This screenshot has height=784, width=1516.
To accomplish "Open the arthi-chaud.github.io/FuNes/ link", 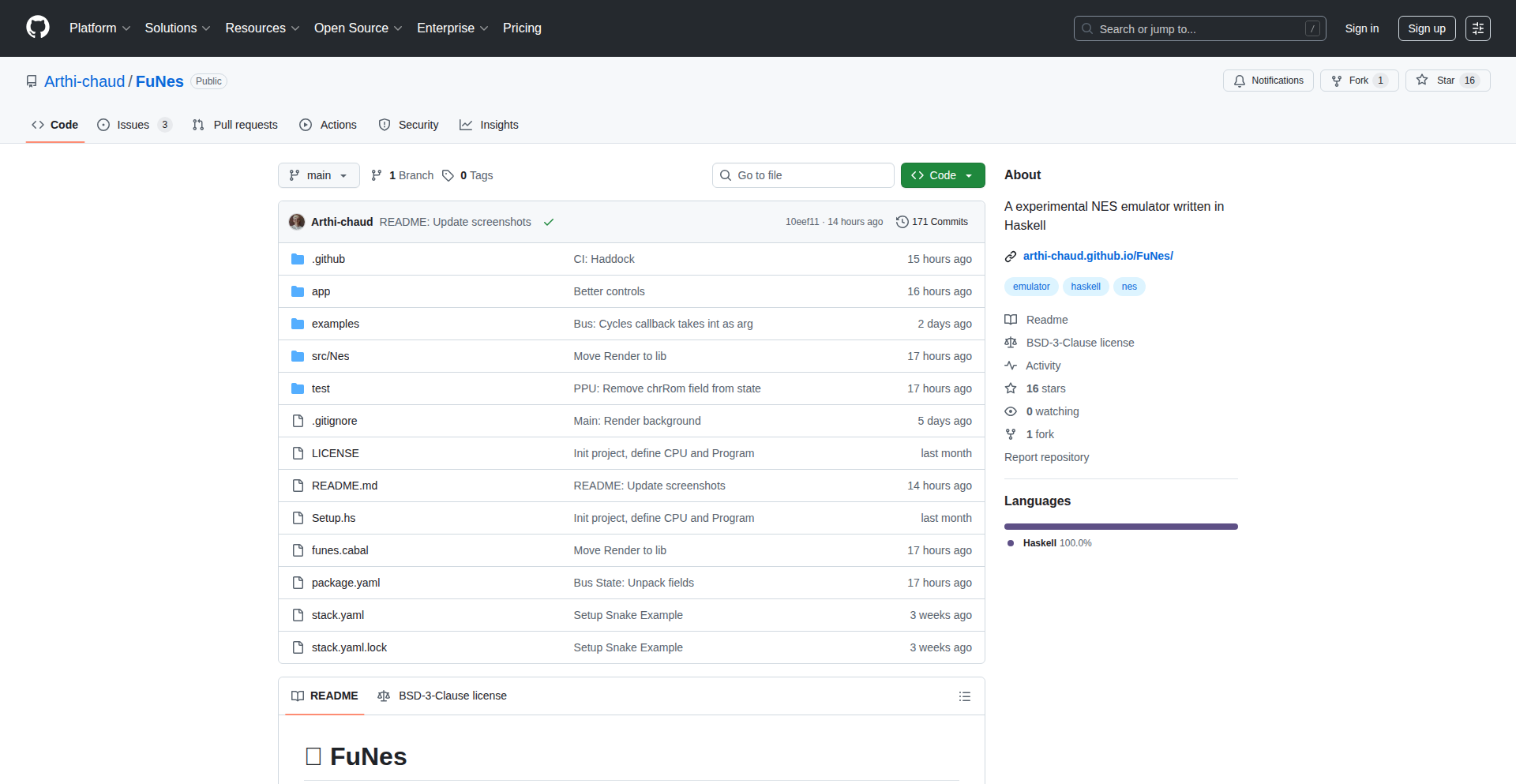I will click(1098, 256).
